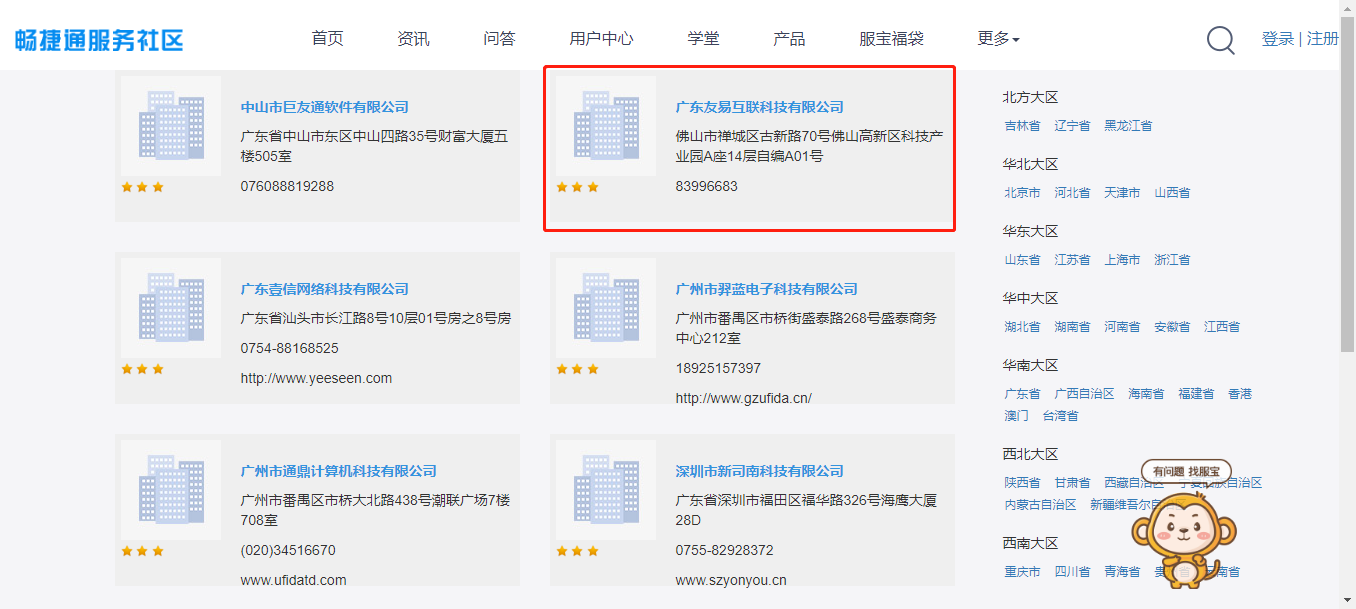Viewport: 1356px width, 609px height.
Task: Click building icon for 广东友易互联科技有限公司
Action: tap(606, 126)
